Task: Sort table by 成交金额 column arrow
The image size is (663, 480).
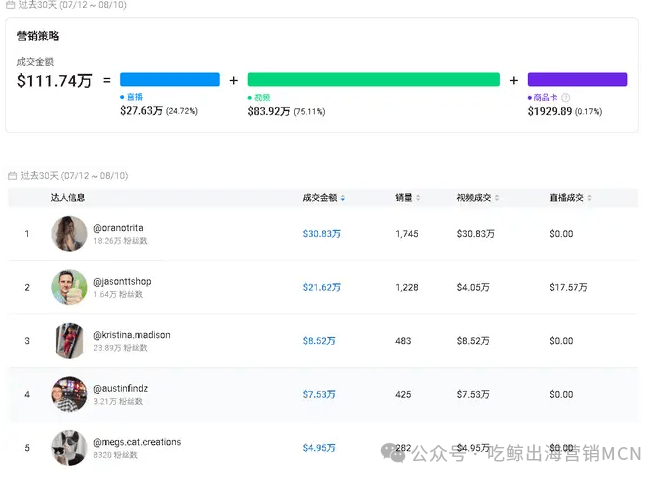Action: (343, 198)
